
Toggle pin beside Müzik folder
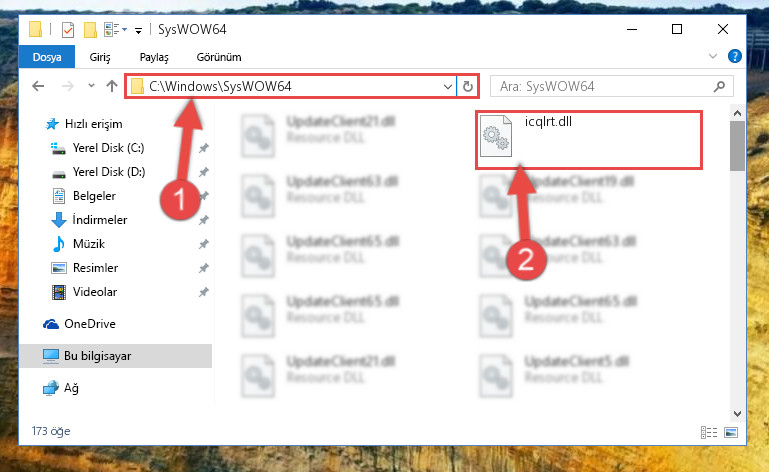point(204,244)
